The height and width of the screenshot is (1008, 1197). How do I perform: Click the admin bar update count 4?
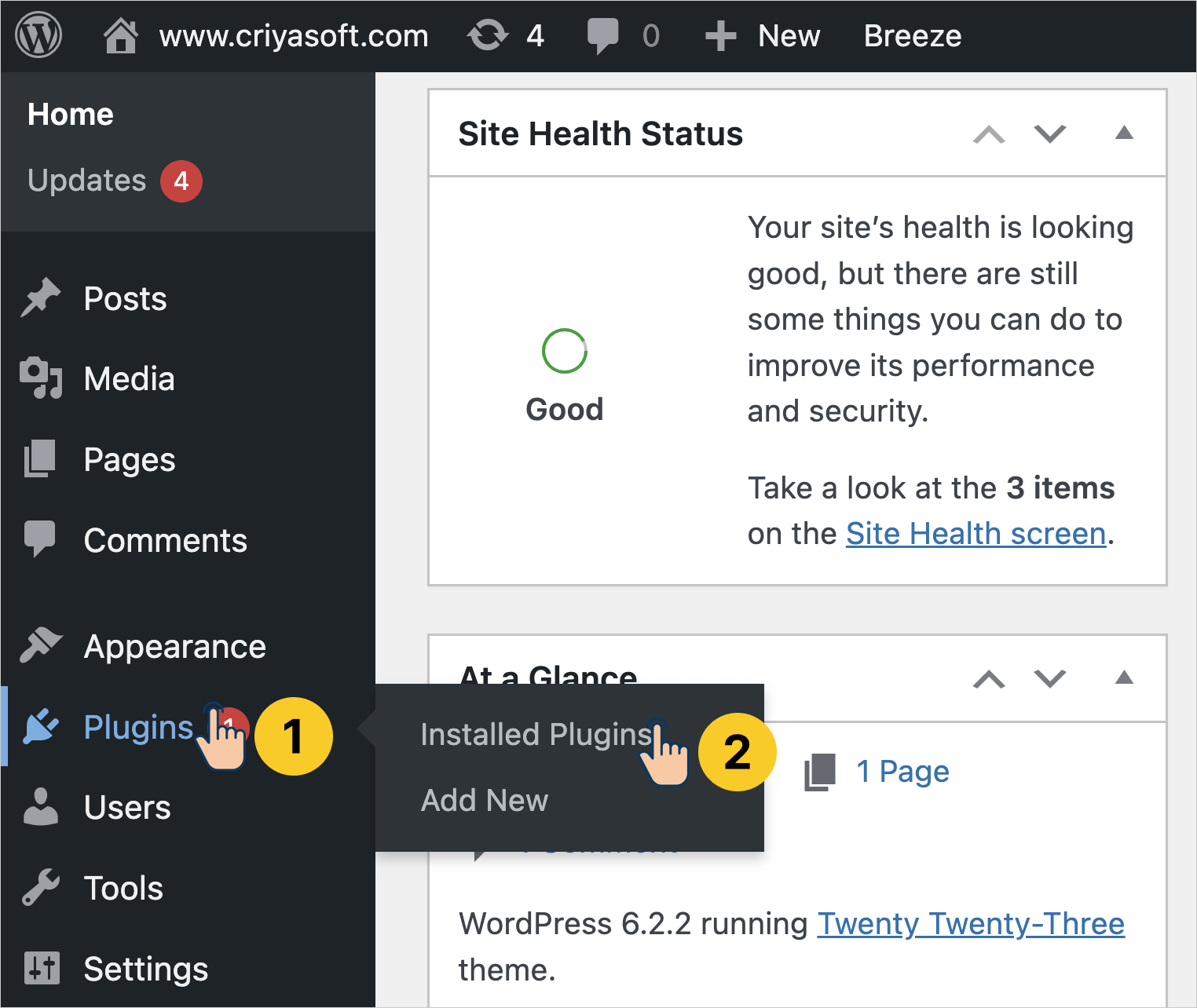pos(535,36)
